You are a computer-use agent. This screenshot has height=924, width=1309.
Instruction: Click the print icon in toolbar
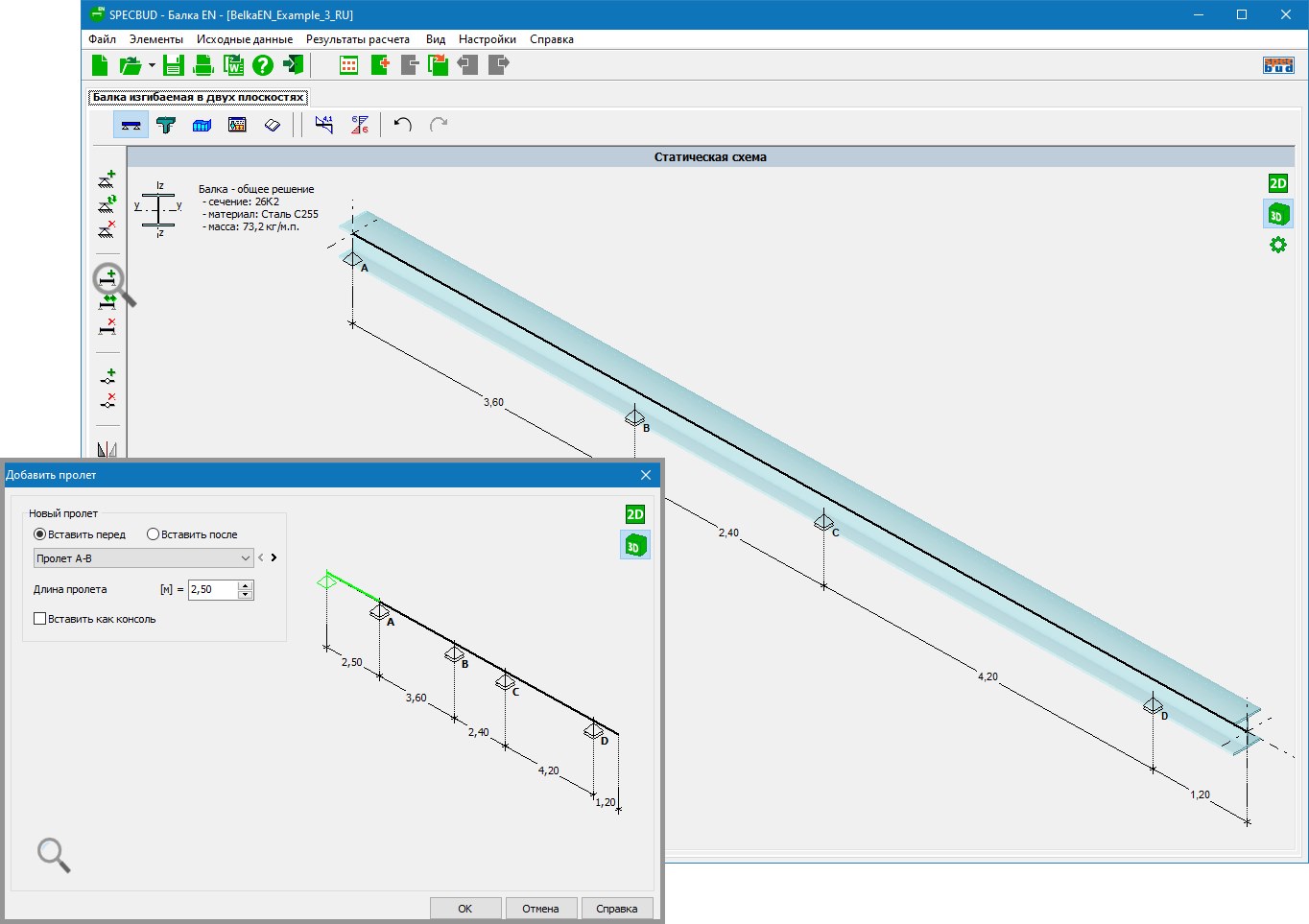pyautogui.click(x=202, y=65)
